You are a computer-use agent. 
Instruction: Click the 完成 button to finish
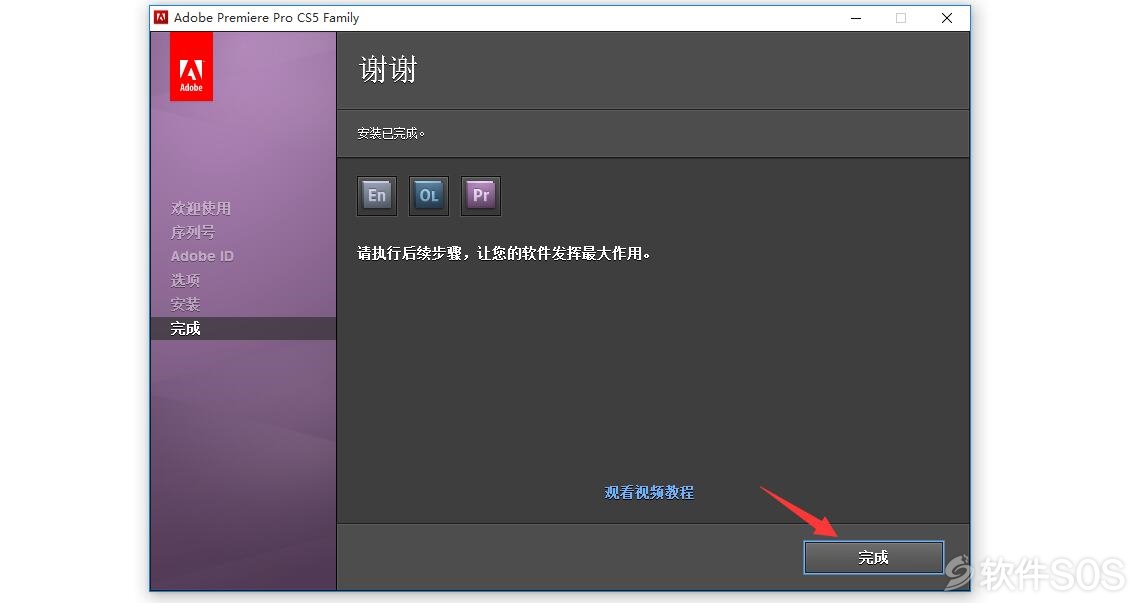[x=873, y=557]
